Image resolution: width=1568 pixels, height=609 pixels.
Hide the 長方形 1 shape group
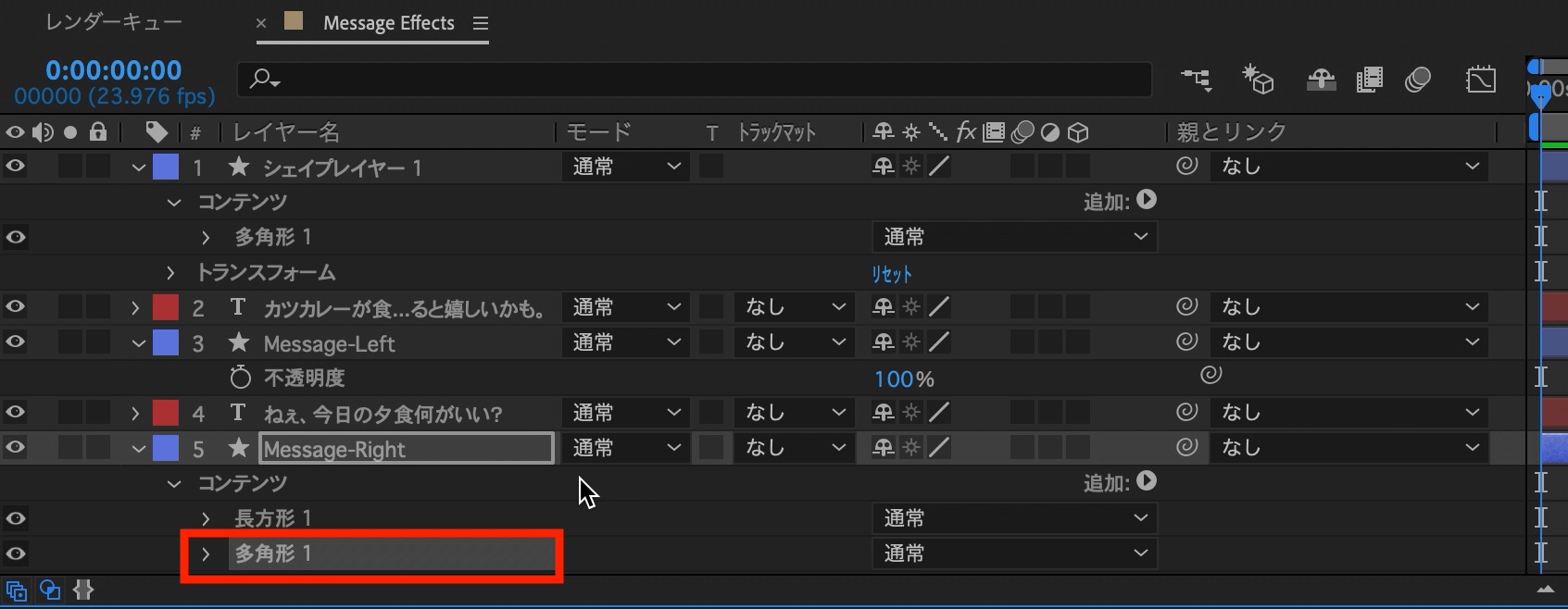click(16, 518)
